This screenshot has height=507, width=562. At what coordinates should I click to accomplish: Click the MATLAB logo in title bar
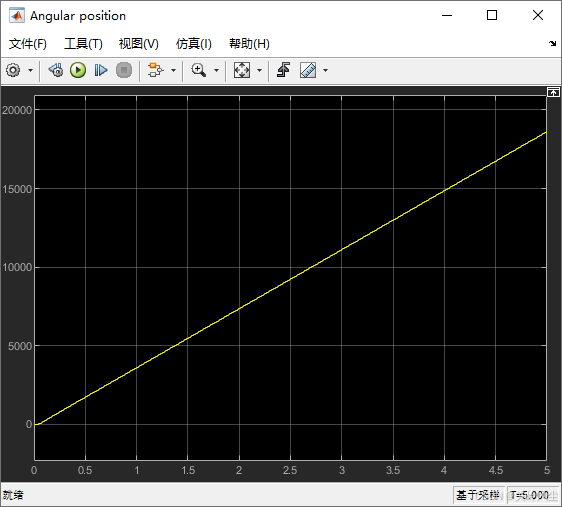[17, 16]
